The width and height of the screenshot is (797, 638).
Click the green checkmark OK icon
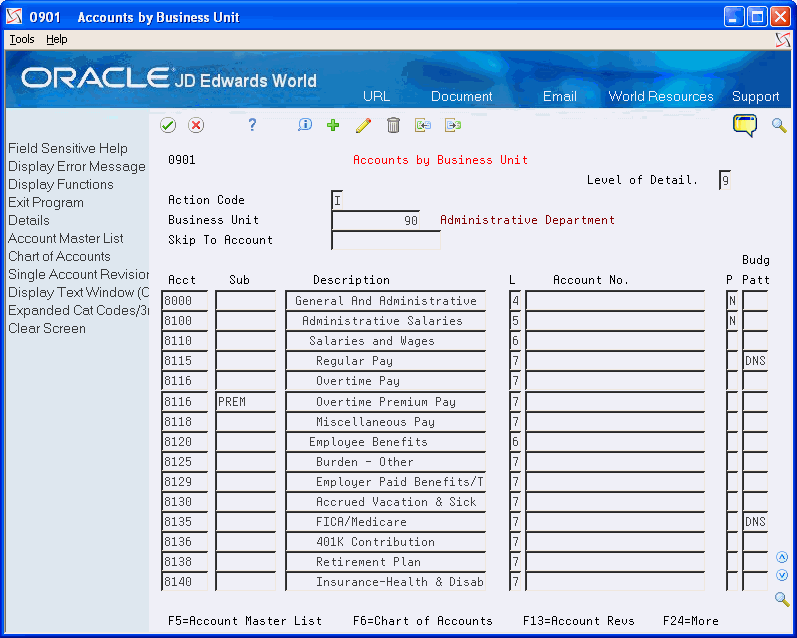[168, 125]
